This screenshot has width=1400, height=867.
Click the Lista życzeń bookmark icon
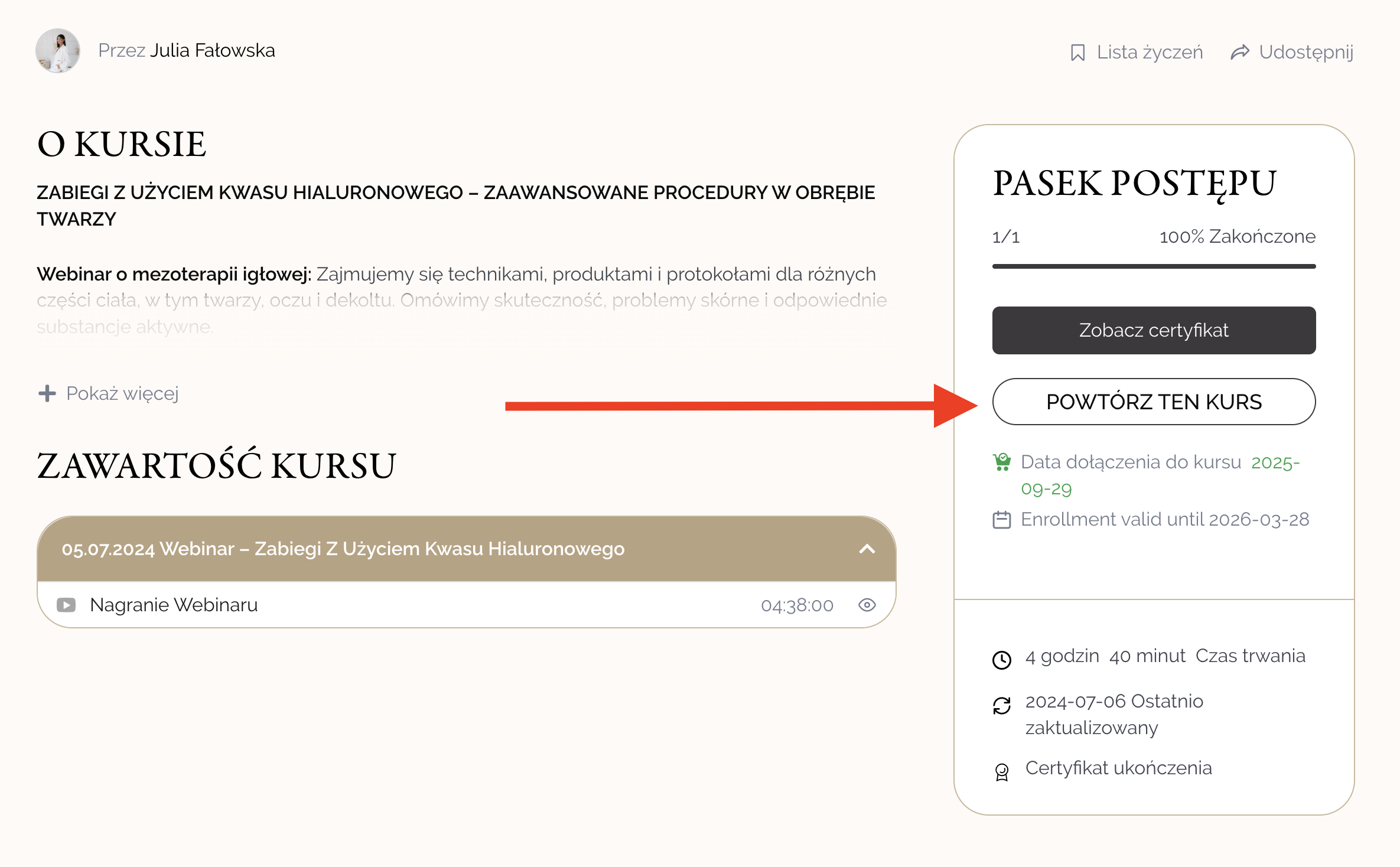tap(1077, 53)
